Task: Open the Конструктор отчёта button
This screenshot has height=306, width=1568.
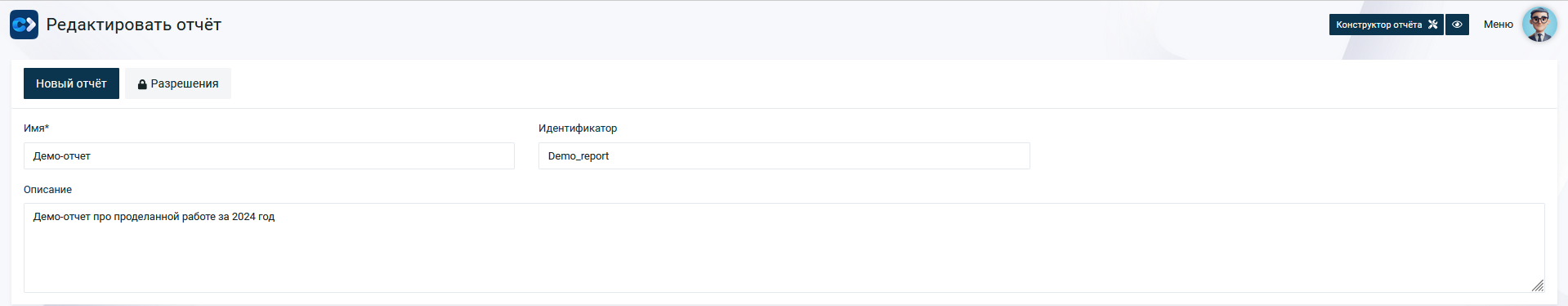Action: [1386, 25]
